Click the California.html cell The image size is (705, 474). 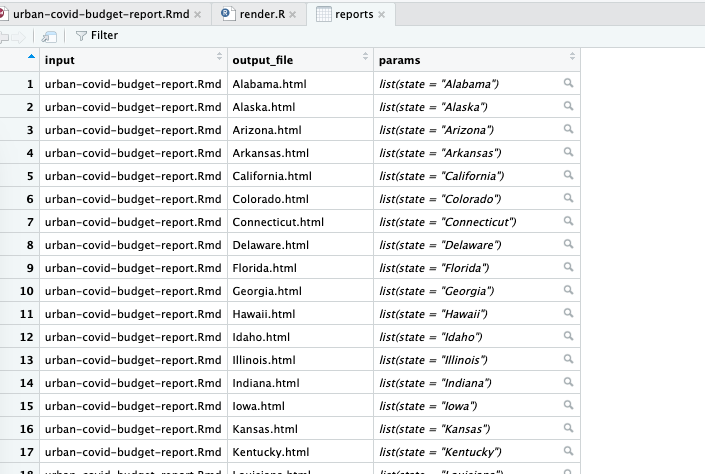point(300,176)
